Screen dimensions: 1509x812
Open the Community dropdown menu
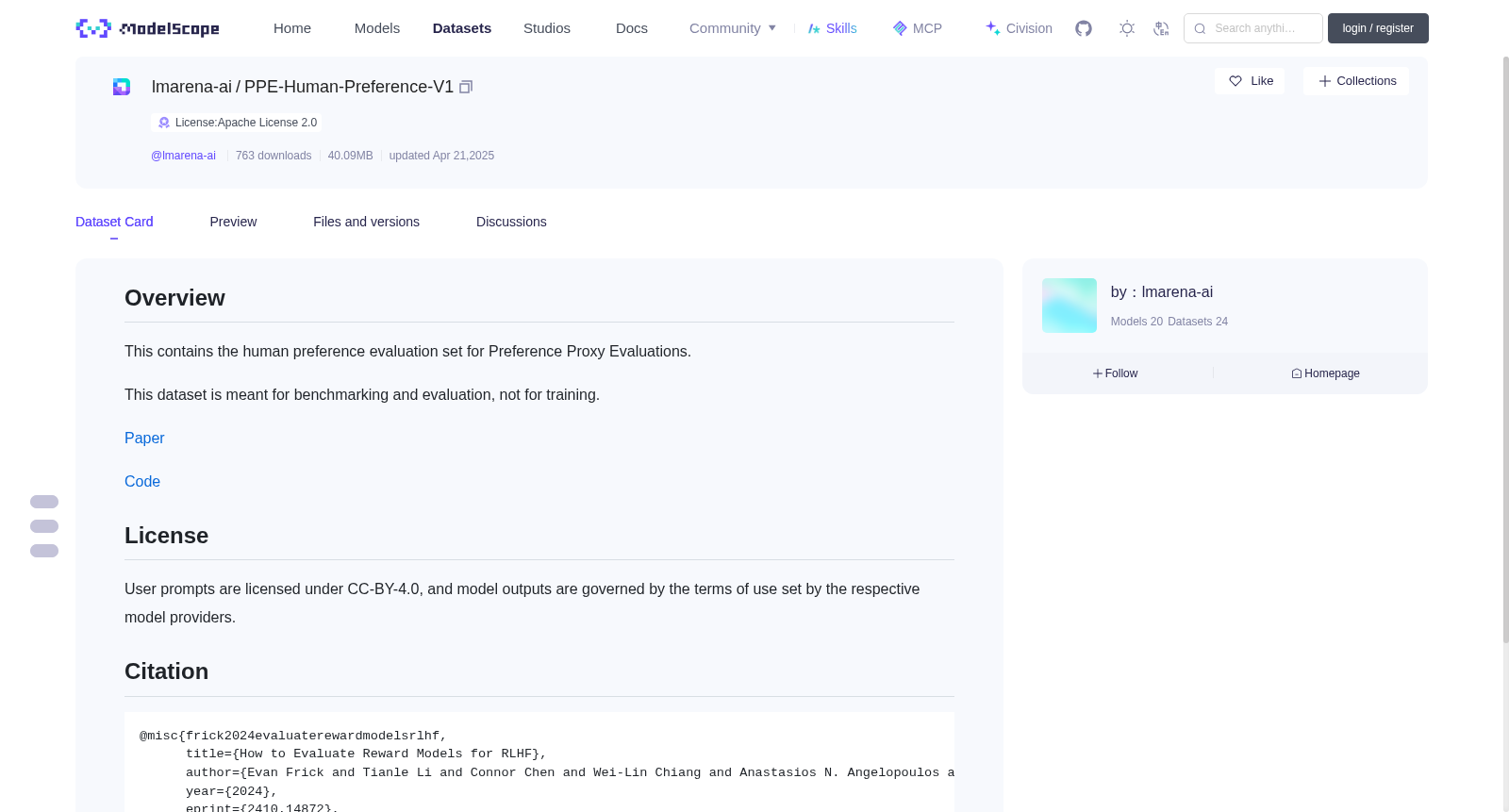point(733,28)
